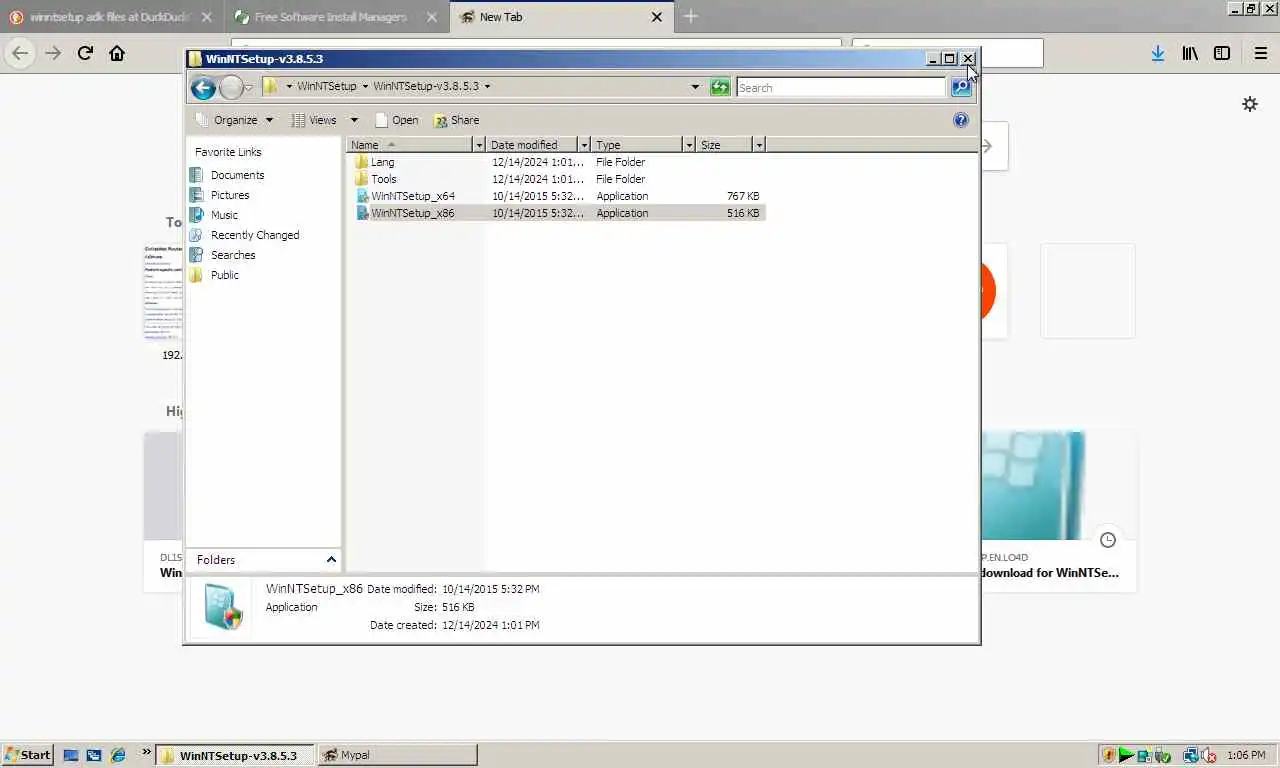The width and height of the screenshot is (1280, 768).
Task: Sort files by the Size column header
Action: [x=725, y=145]
